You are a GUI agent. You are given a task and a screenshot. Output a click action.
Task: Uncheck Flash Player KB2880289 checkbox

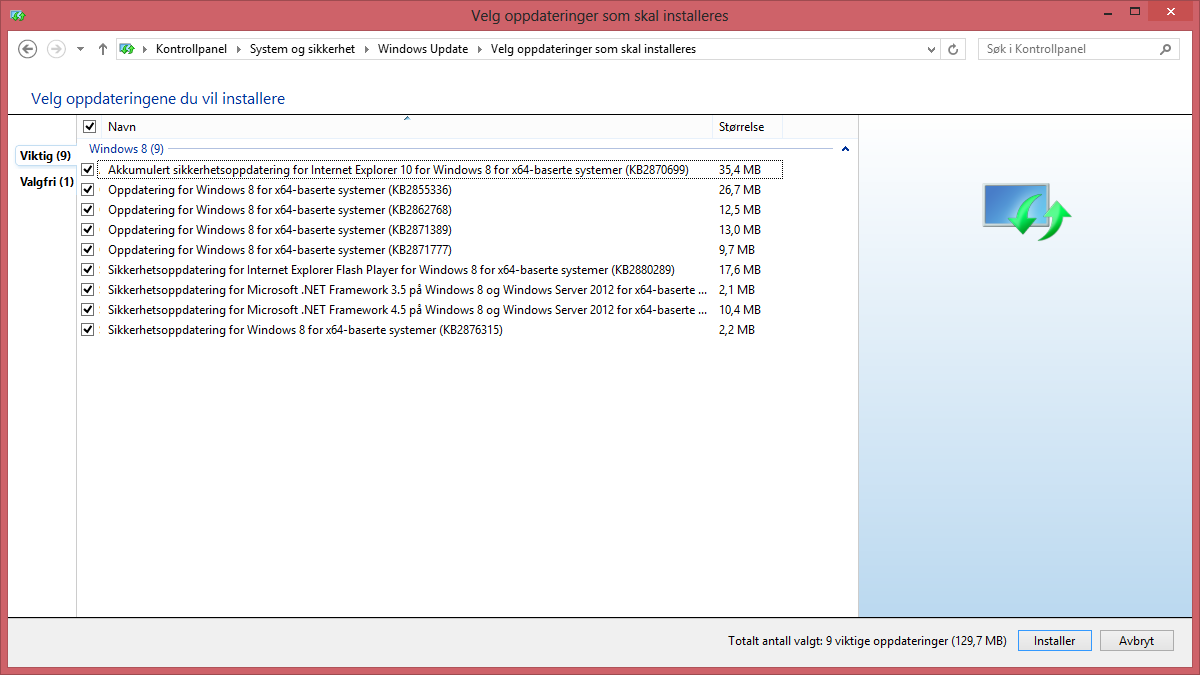(x=88, y=270)
